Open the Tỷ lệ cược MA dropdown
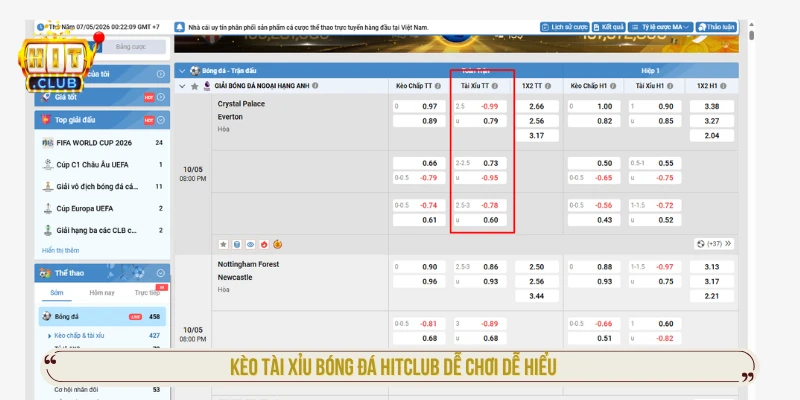 click(660, 27)
